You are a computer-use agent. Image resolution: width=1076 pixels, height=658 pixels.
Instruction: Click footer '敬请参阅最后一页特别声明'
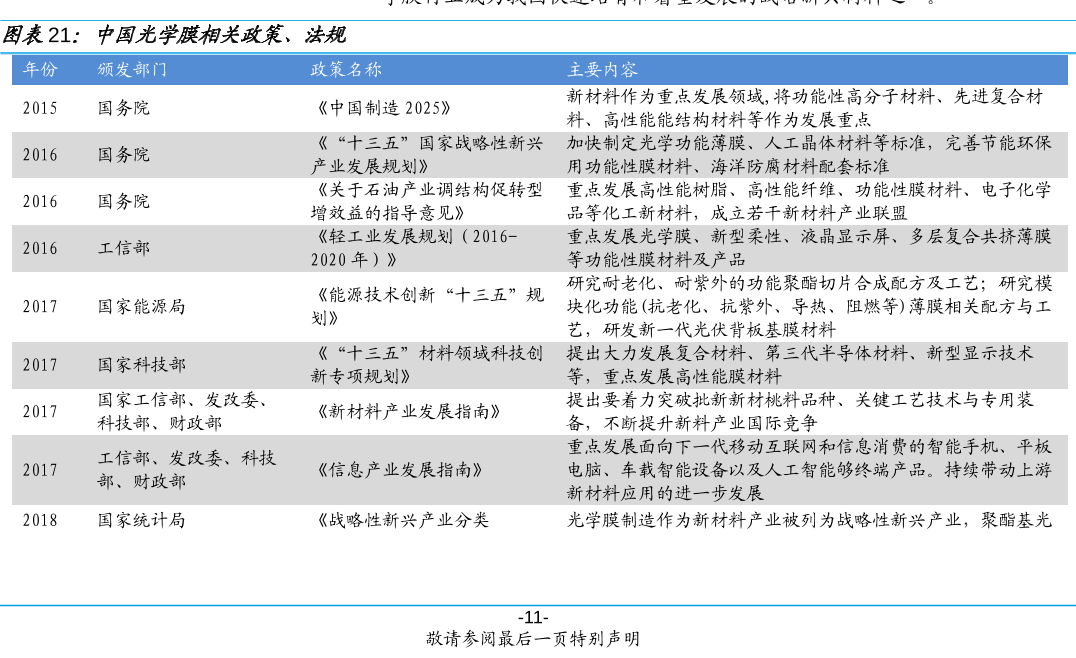pyautogui.click(x=533, y=639)
